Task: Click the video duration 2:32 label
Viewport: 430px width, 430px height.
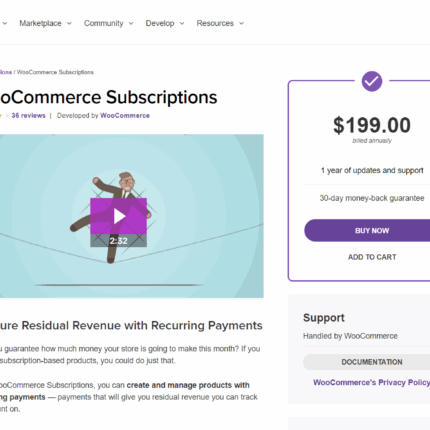Action: tap(118, 241)
